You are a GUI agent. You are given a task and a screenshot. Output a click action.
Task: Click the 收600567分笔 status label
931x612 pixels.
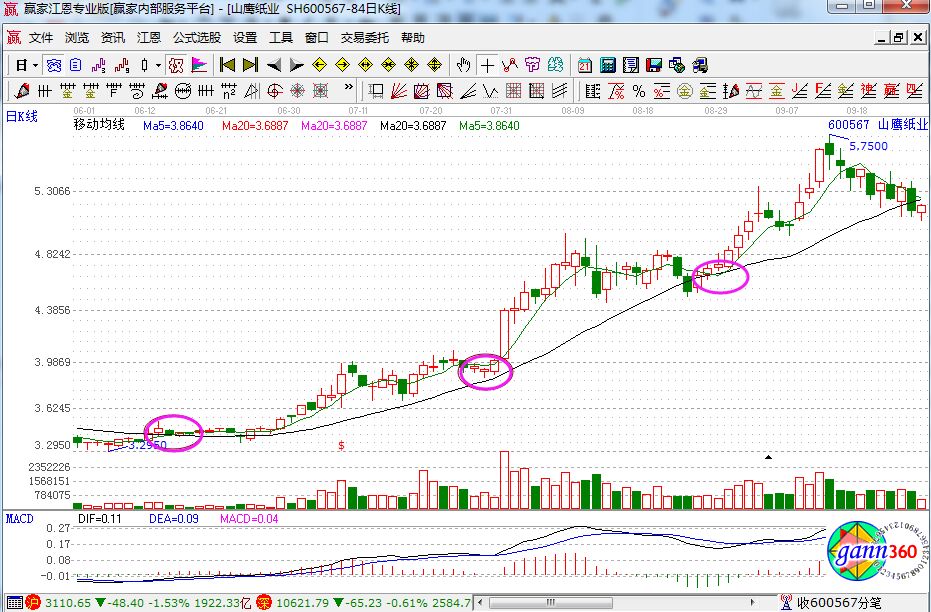pyautogui.click(x=838, y=603)
